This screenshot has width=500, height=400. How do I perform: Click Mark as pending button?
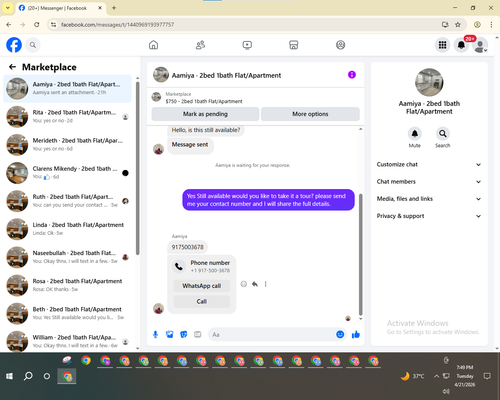[205, 114]
